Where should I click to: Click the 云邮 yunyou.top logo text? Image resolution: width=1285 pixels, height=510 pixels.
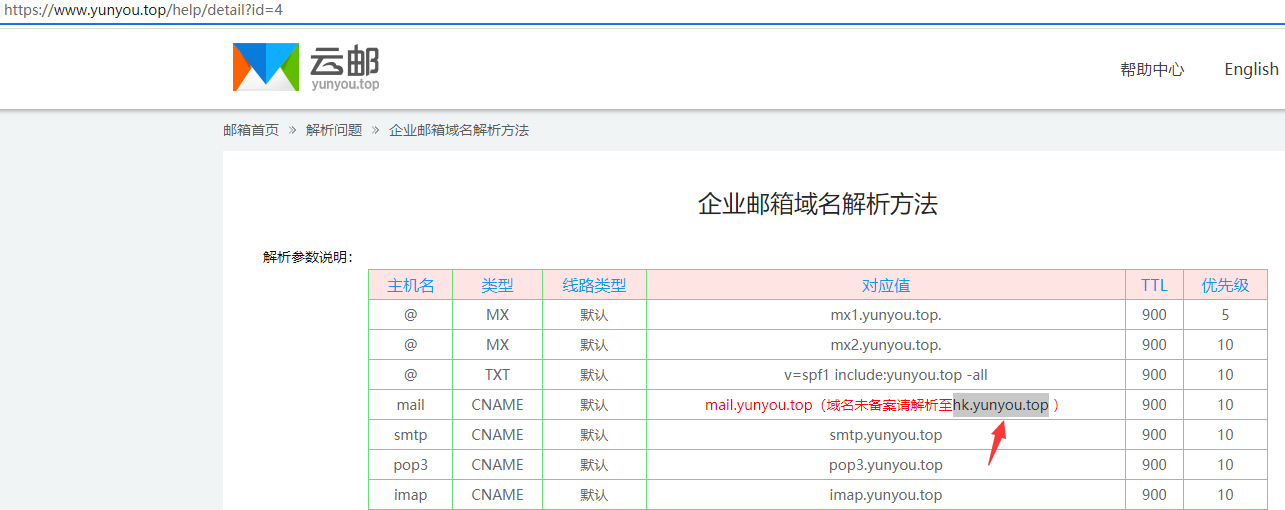(x=344, y=68)
